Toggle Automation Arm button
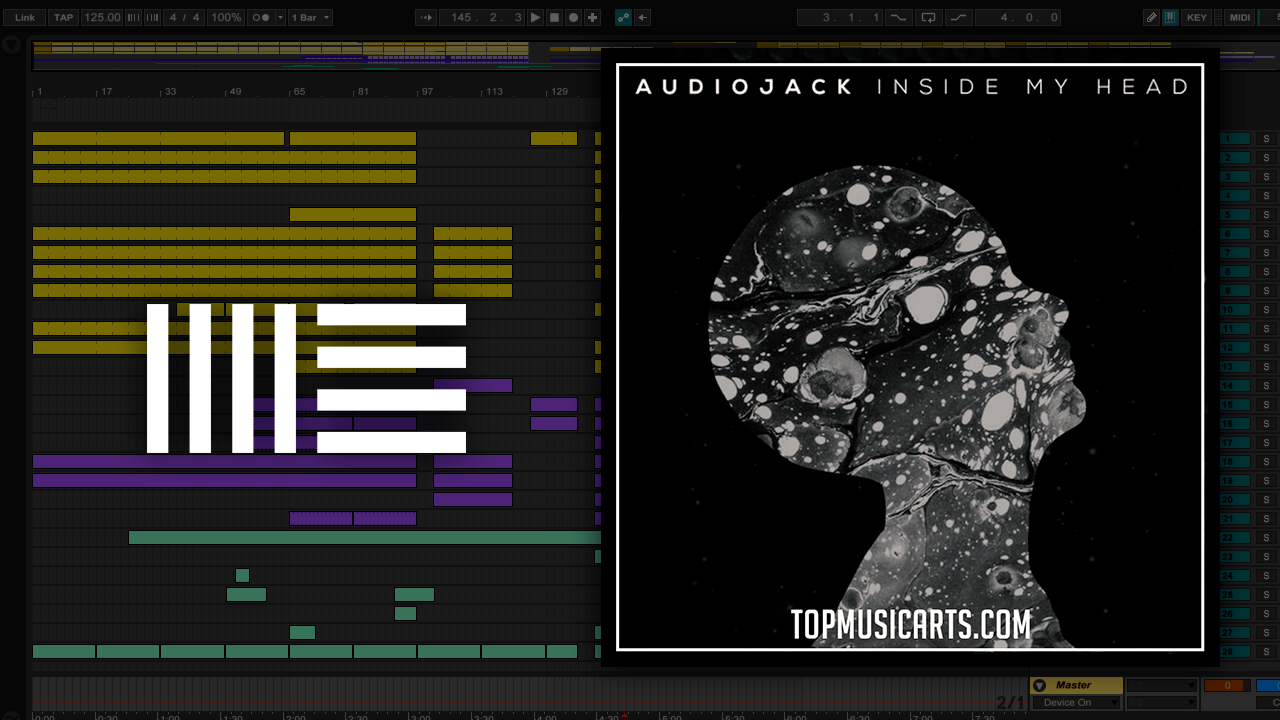This screenshot has width=1280, height=720. [623, 17]
